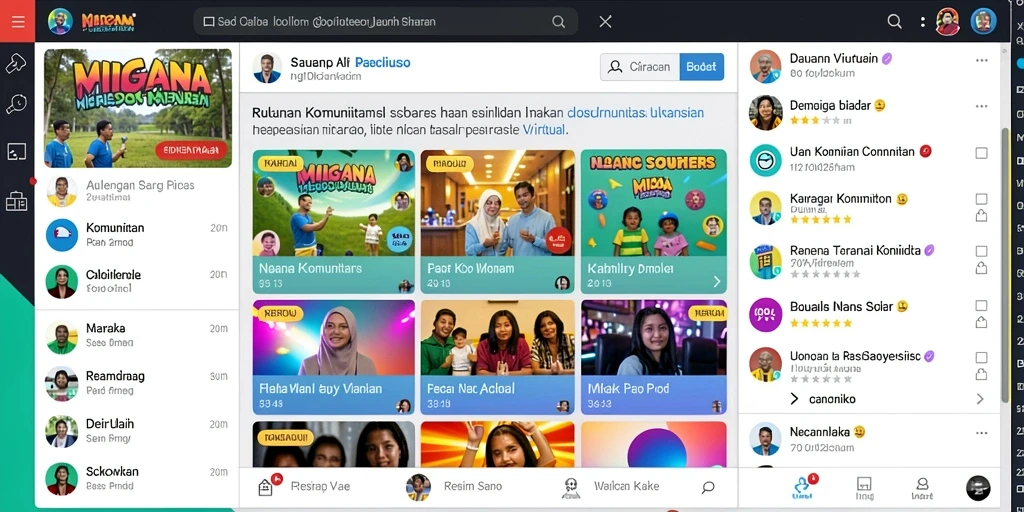The height and width of the screenshot is (512, 1024).
Task: Switch to Resim Sano tab
Action: click(455, 487)
